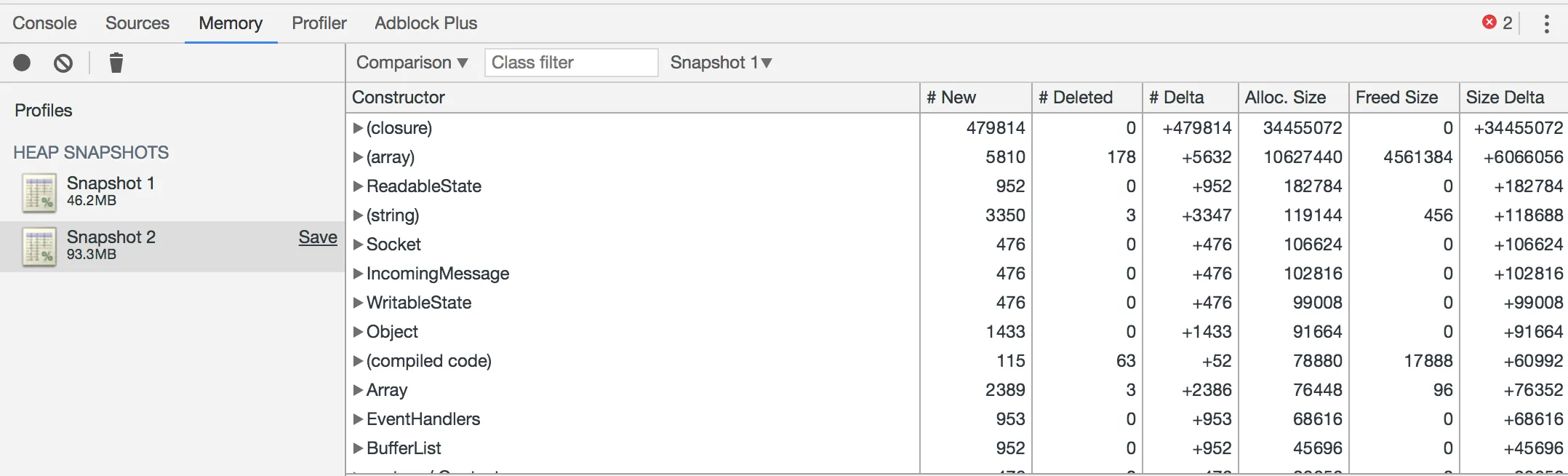Screen dimensions: 1568x476
Task: Expand the ReadableState constructor row
Action: click(358, 186)
